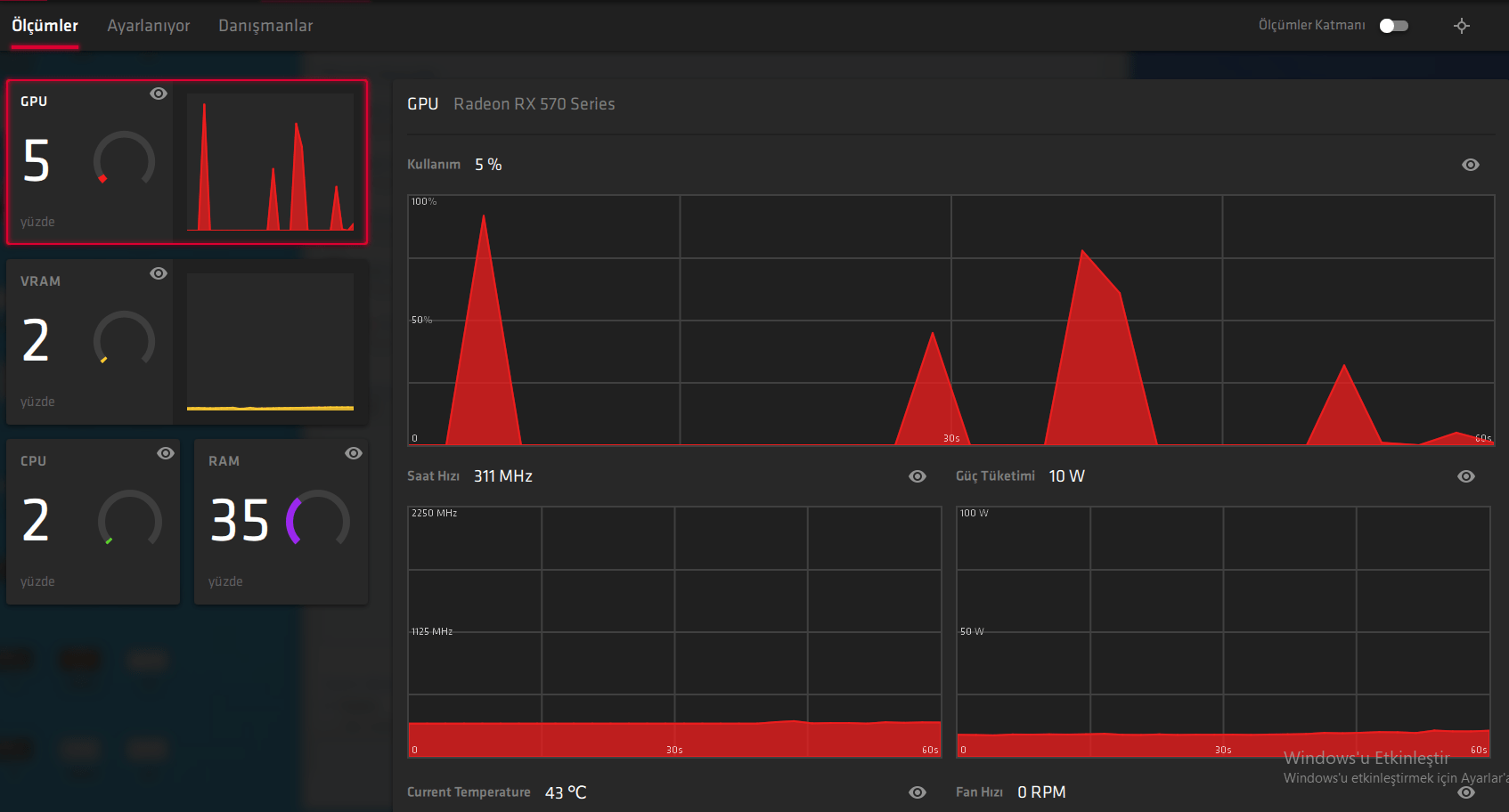Click the Saat Hızı clock speed graph

pos(674,632)
